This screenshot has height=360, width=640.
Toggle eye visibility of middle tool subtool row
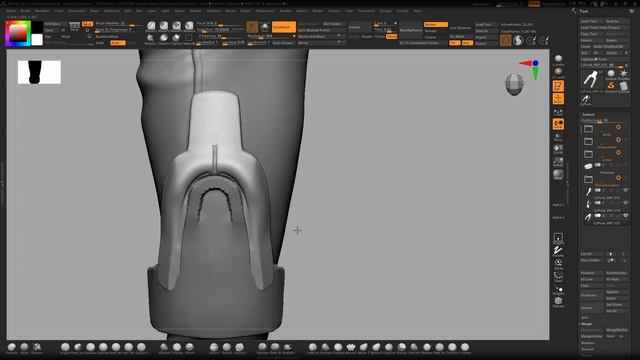[x=625, y=202]
